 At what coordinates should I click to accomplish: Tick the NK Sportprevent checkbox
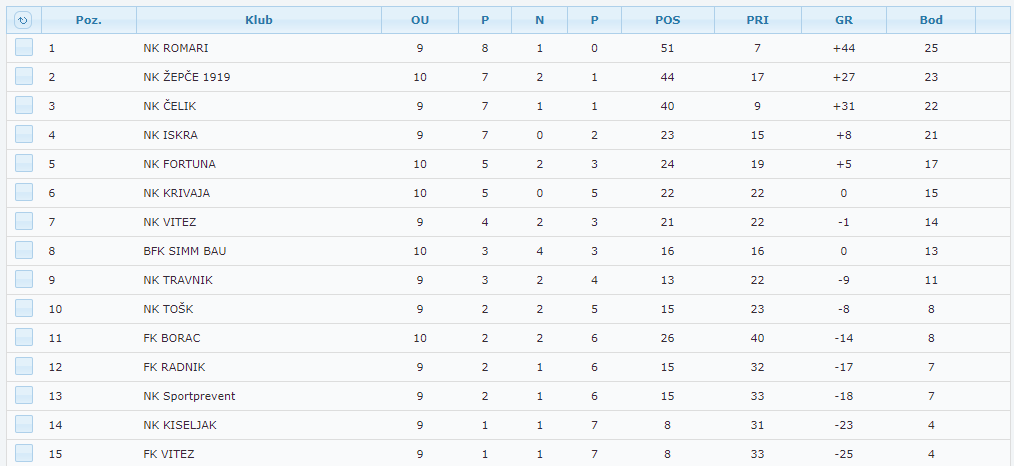[x=24, y=396]
